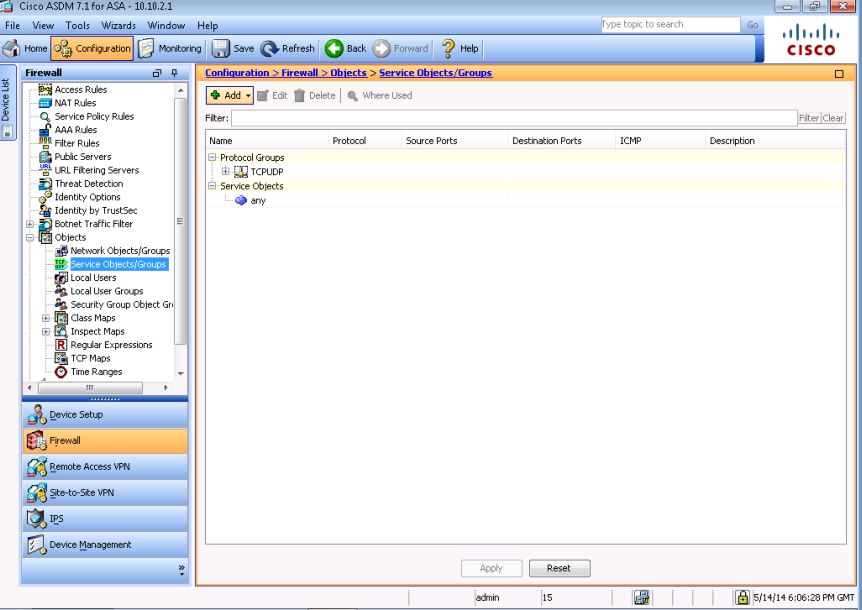Screen dimensions: 862x610
Task: Open Time Ranges in the Firewall tree
Action: pos(96,372)
